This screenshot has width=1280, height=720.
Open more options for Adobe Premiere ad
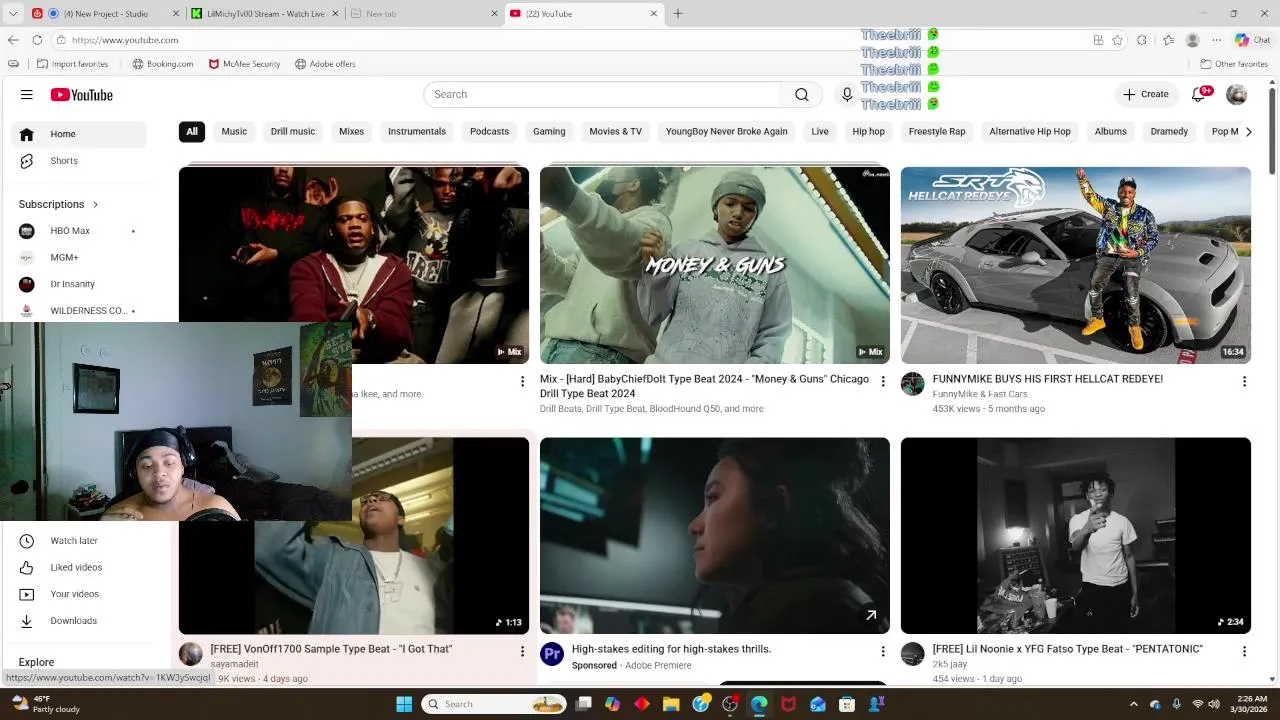(x=883, y=651)
